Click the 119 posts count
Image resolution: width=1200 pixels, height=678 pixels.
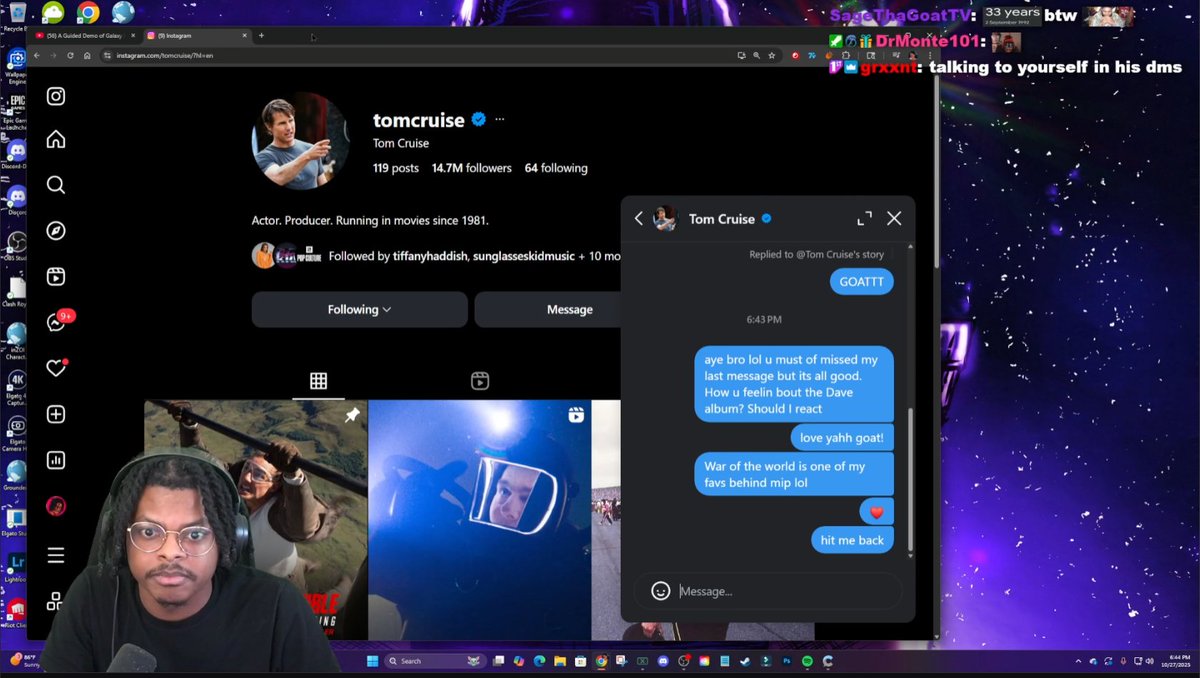tap(396, 168)
